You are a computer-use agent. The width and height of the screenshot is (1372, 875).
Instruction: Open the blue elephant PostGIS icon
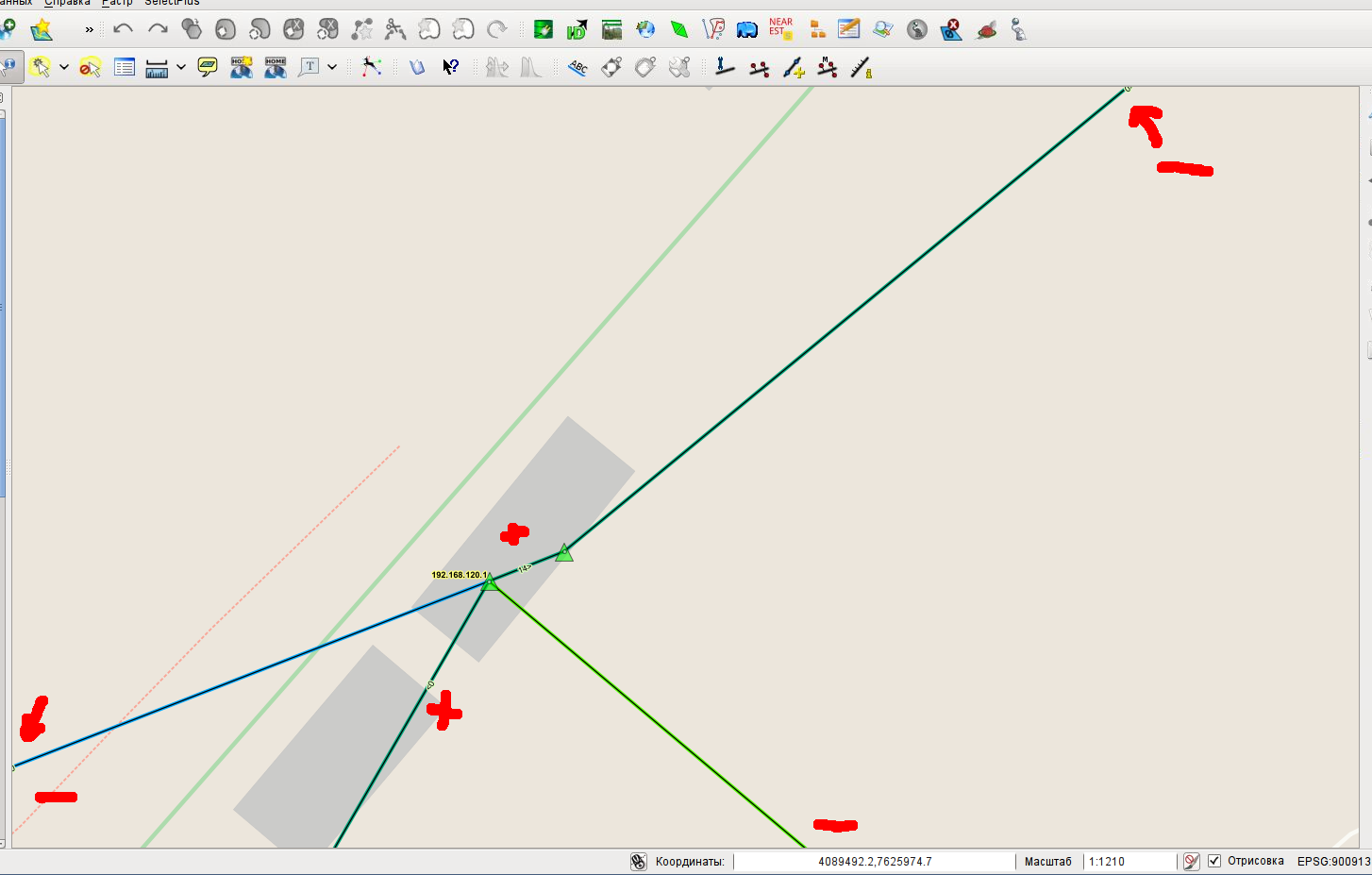click(x=746, y=29)
